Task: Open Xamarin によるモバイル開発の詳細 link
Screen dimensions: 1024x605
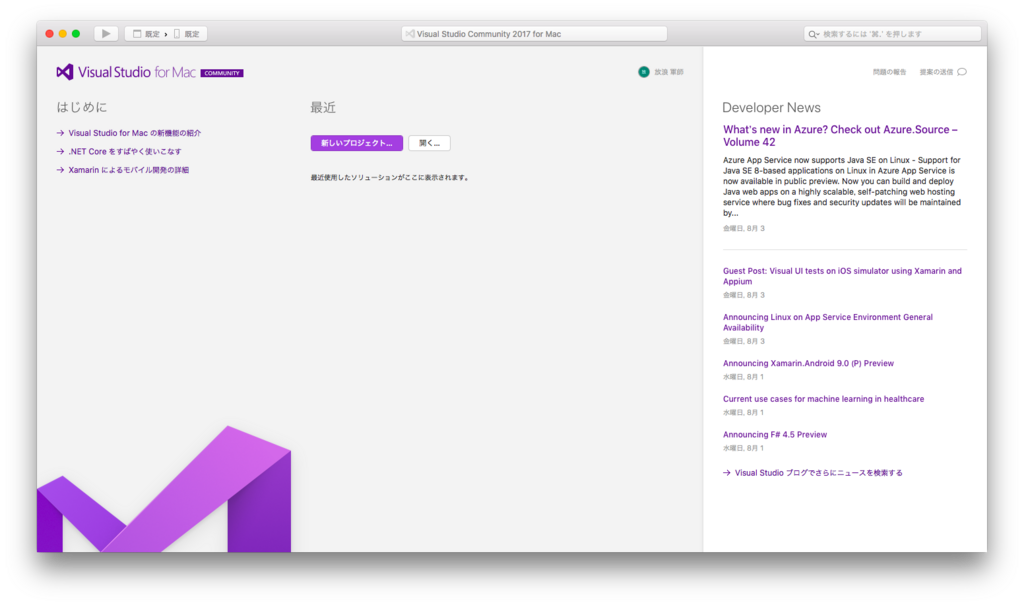Action: point(129,170)
